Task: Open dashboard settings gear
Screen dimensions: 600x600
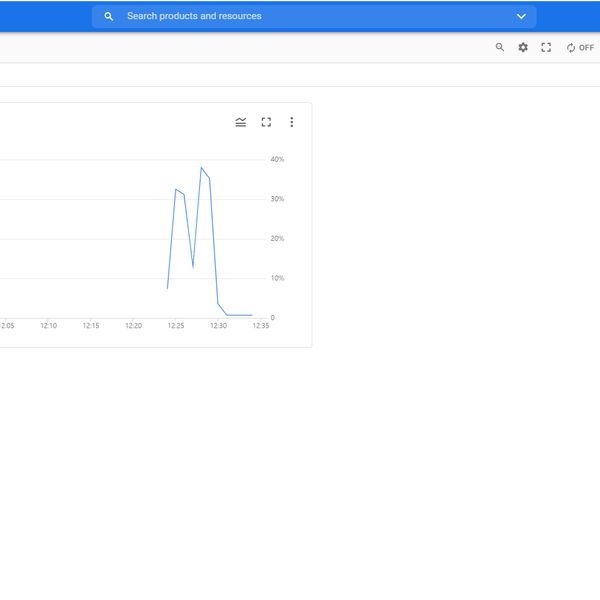Action: (523, 47)
